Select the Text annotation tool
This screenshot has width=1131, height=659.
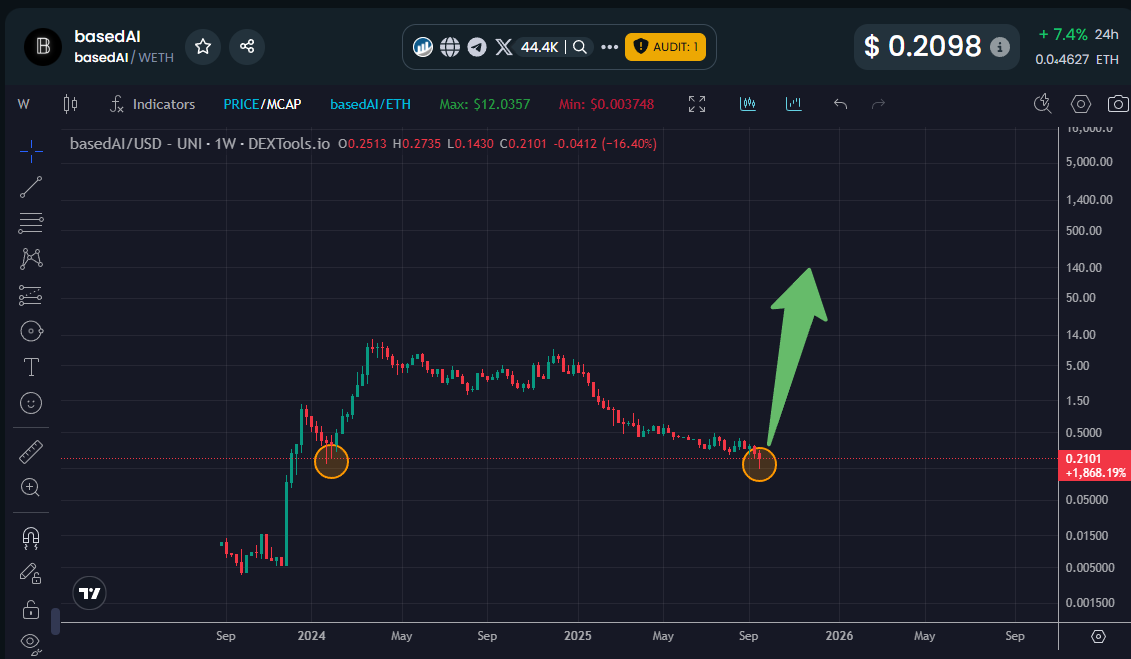point(31,367)
